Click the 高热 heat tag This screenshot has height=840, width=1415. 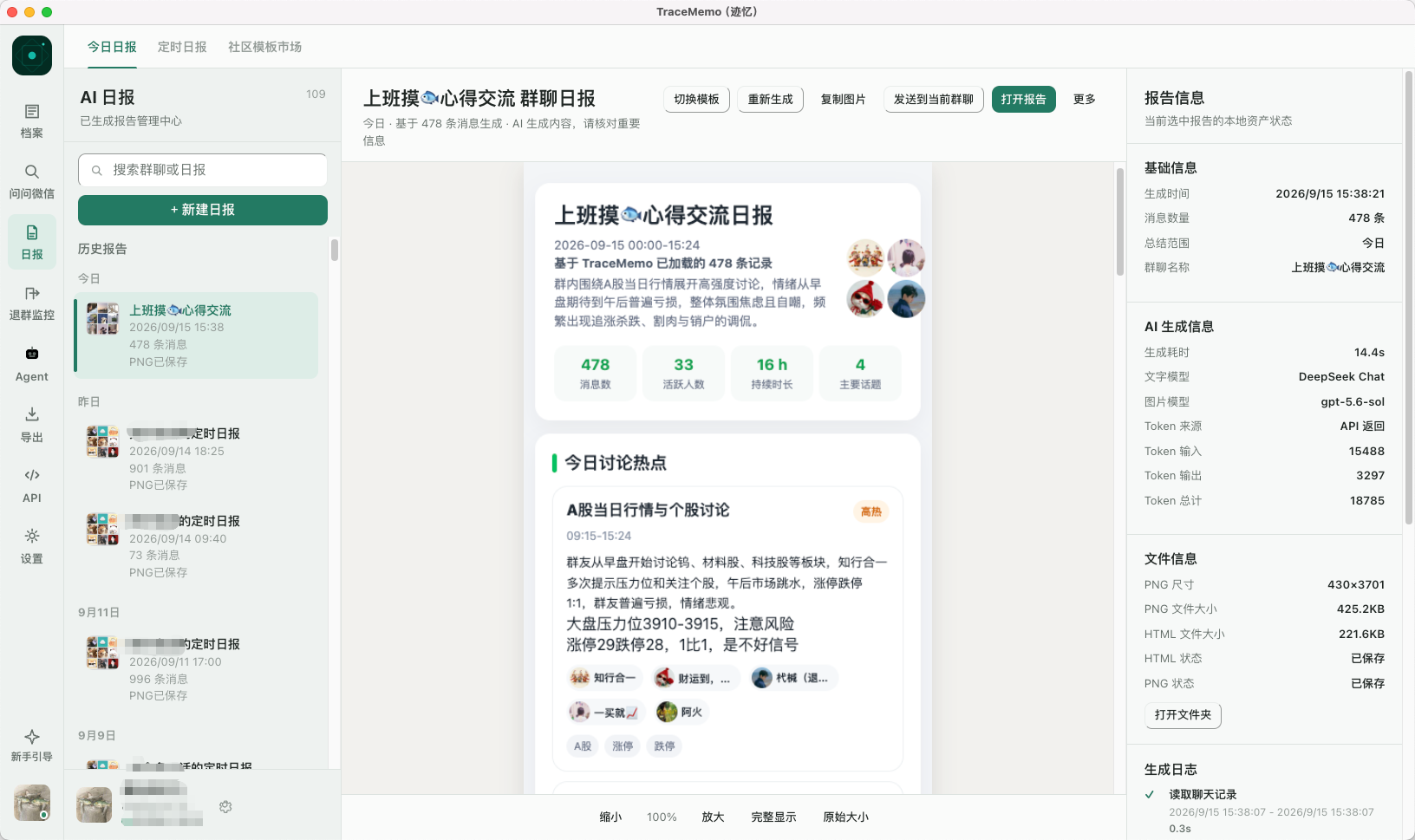[x=871, y=511]
